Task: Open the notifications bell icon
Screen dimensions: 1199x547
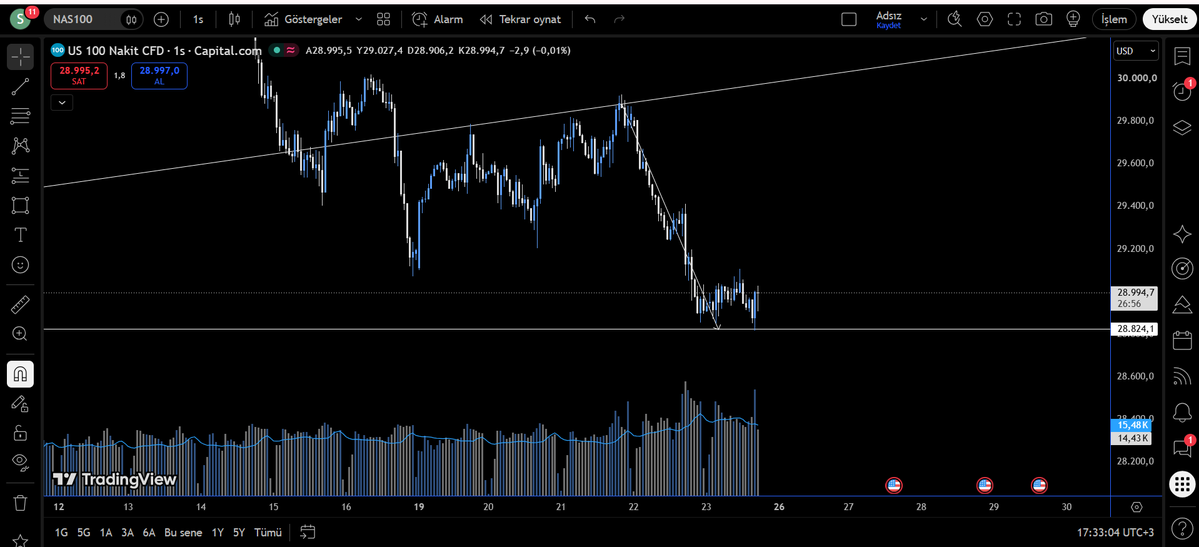Action: click(1182, 412)
